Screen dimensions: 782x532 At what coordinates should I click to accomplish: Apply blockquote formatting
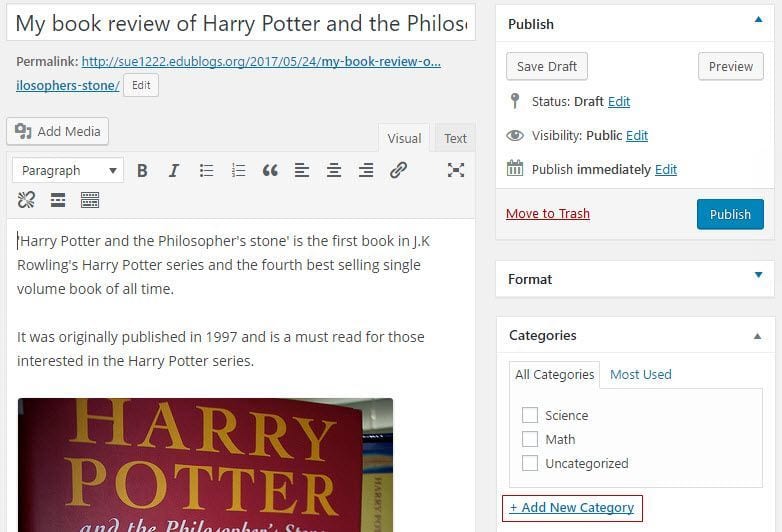tap(270, 171)
